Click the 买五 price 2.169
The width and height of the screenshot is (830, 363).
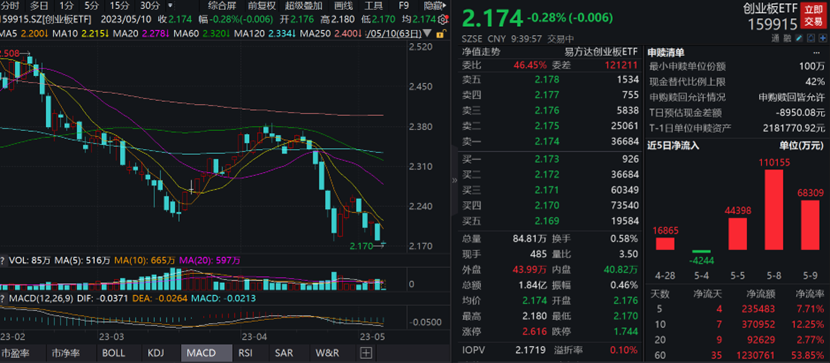point(547,220)
